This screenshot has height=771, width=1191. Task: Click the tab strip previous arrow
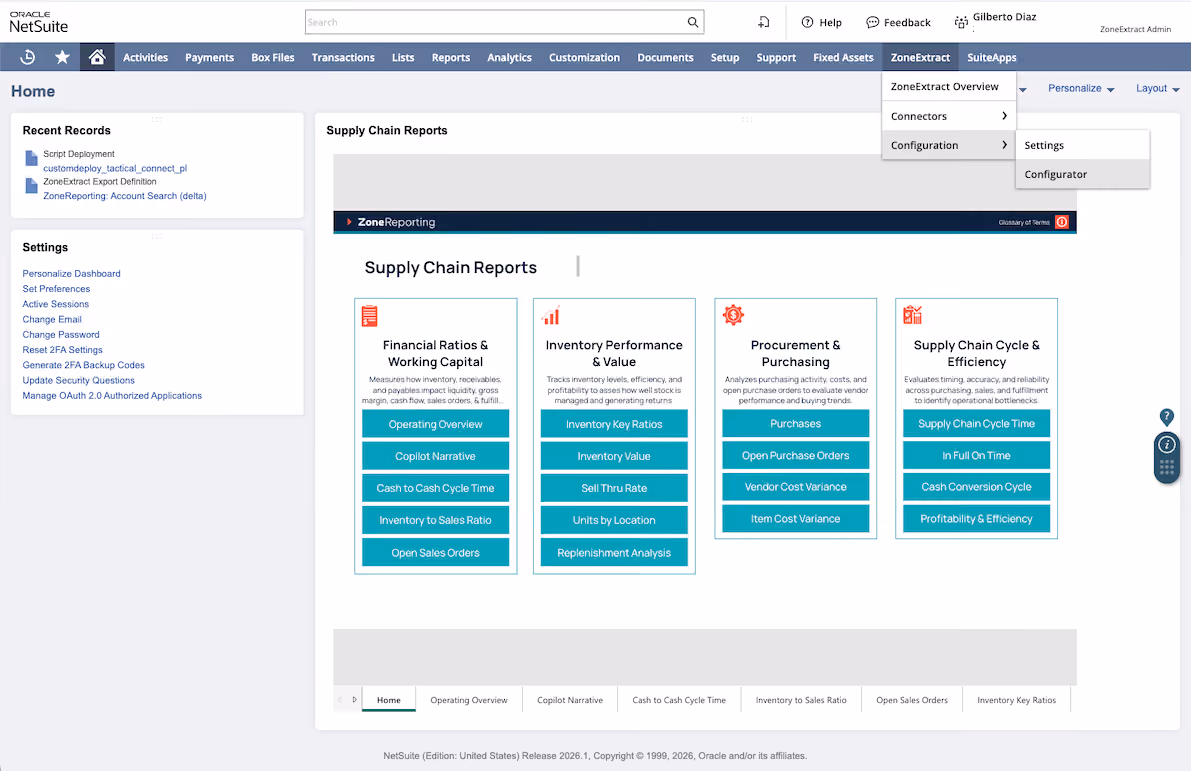[x=340, y=700]
